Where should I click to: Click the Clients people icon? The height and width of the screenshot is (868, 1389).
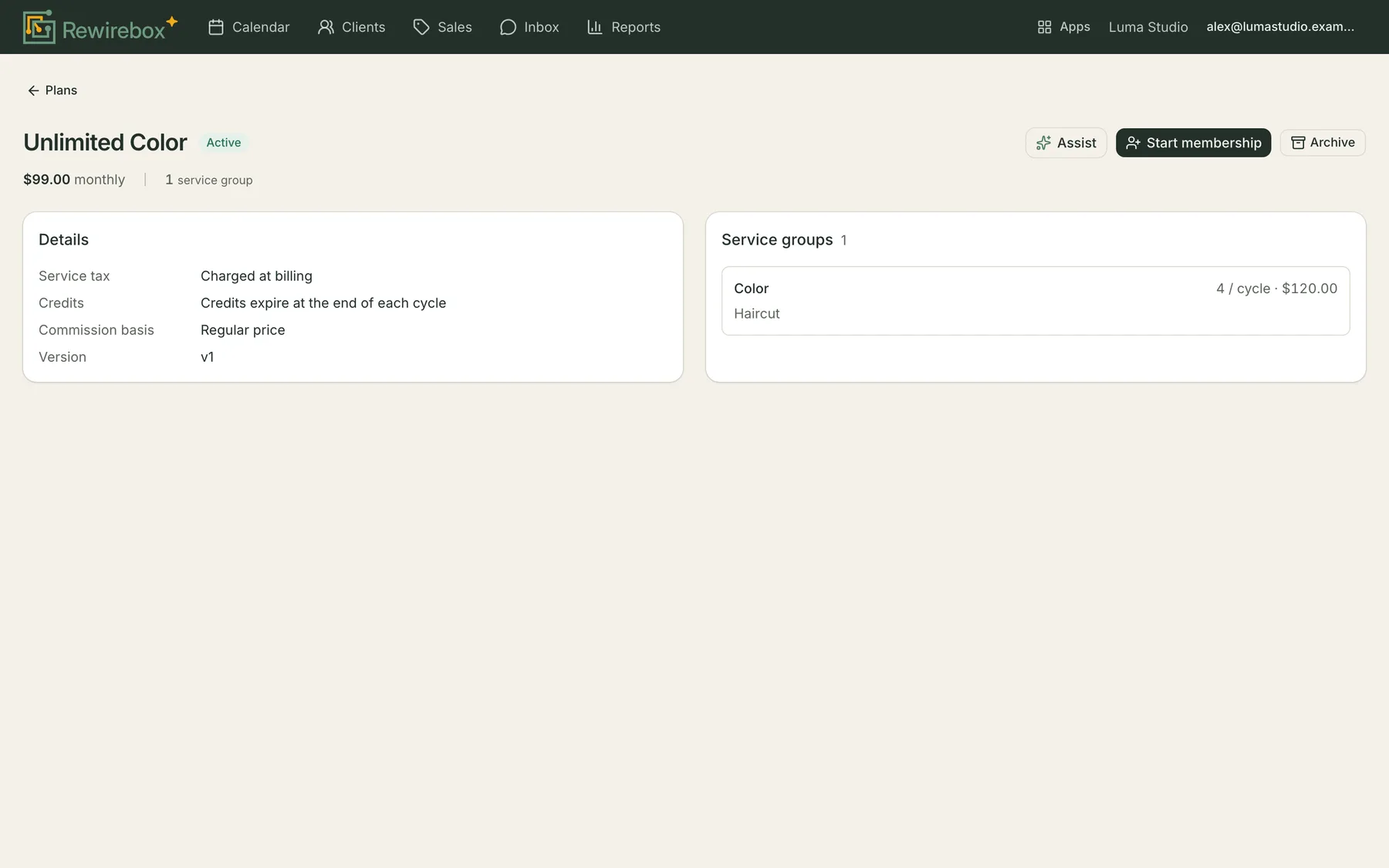(326, 27)
